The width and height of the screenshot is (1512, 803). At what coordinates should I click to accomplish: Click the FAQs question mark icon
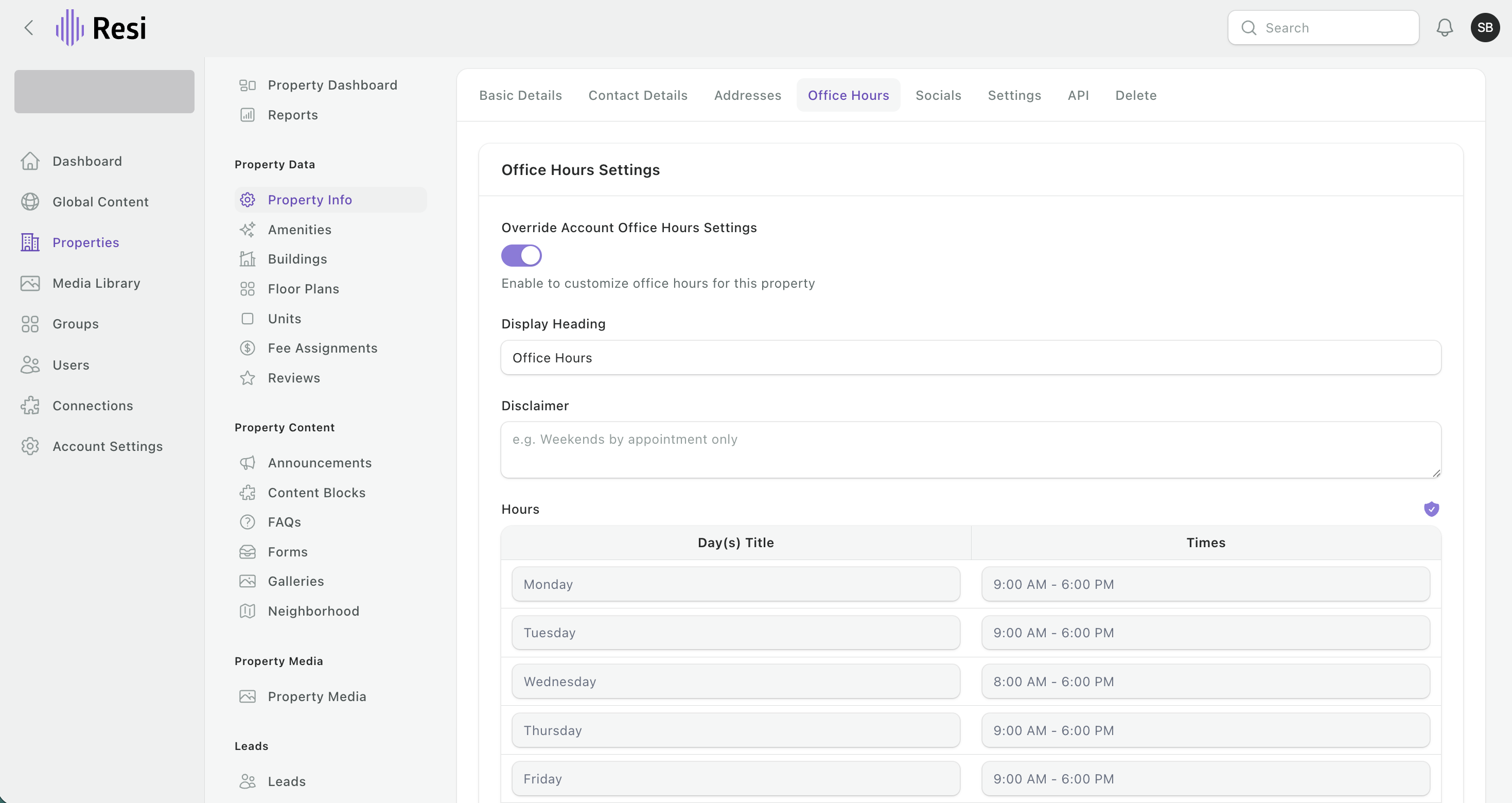[x=248, y=522]
